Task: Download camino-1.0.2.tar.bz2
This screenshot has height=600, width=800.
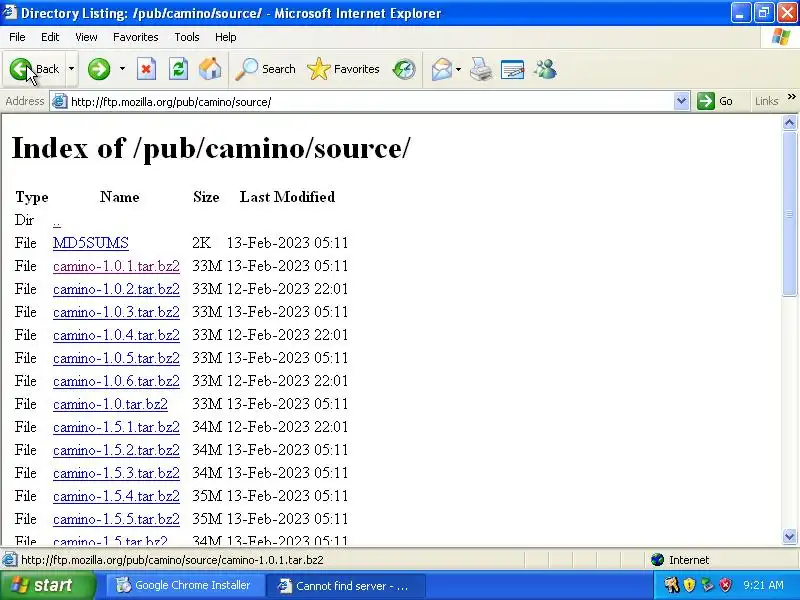Action: (116, 289)
